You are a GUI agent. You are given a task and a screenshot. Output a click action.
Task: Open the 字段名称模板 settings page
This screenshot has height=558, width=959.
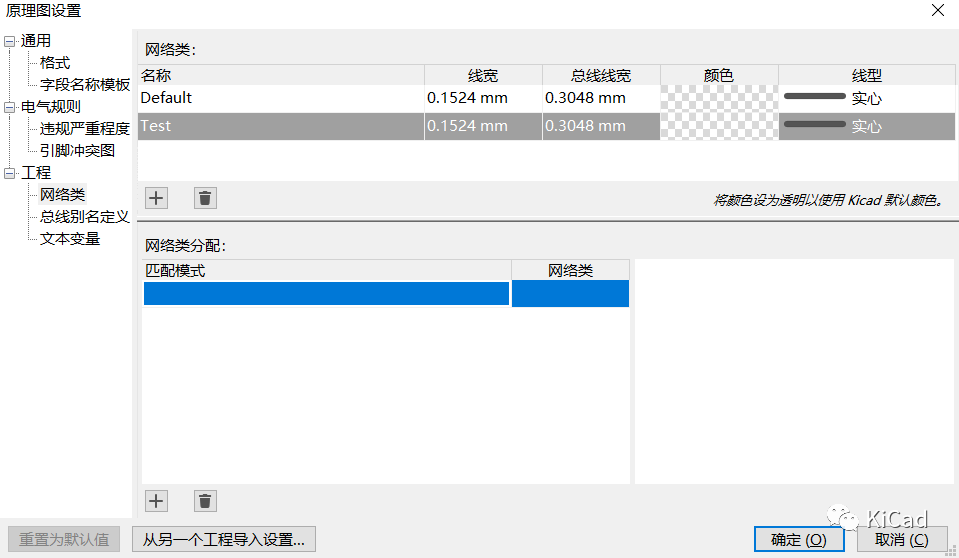(85, 84)
